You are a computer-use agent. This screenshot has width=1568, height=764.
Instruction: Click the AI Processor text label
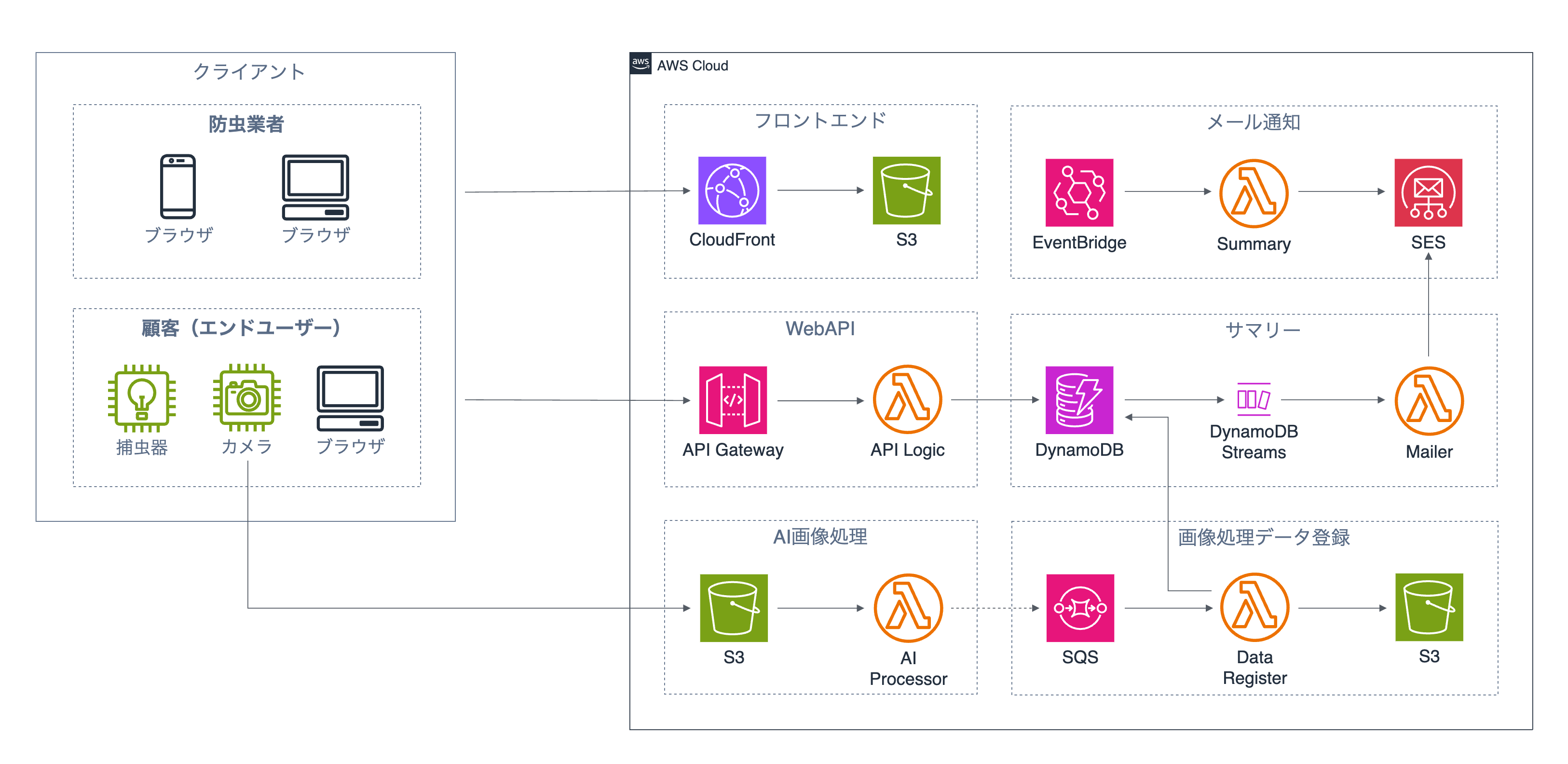pyautogui.click(x=908, y=668)
